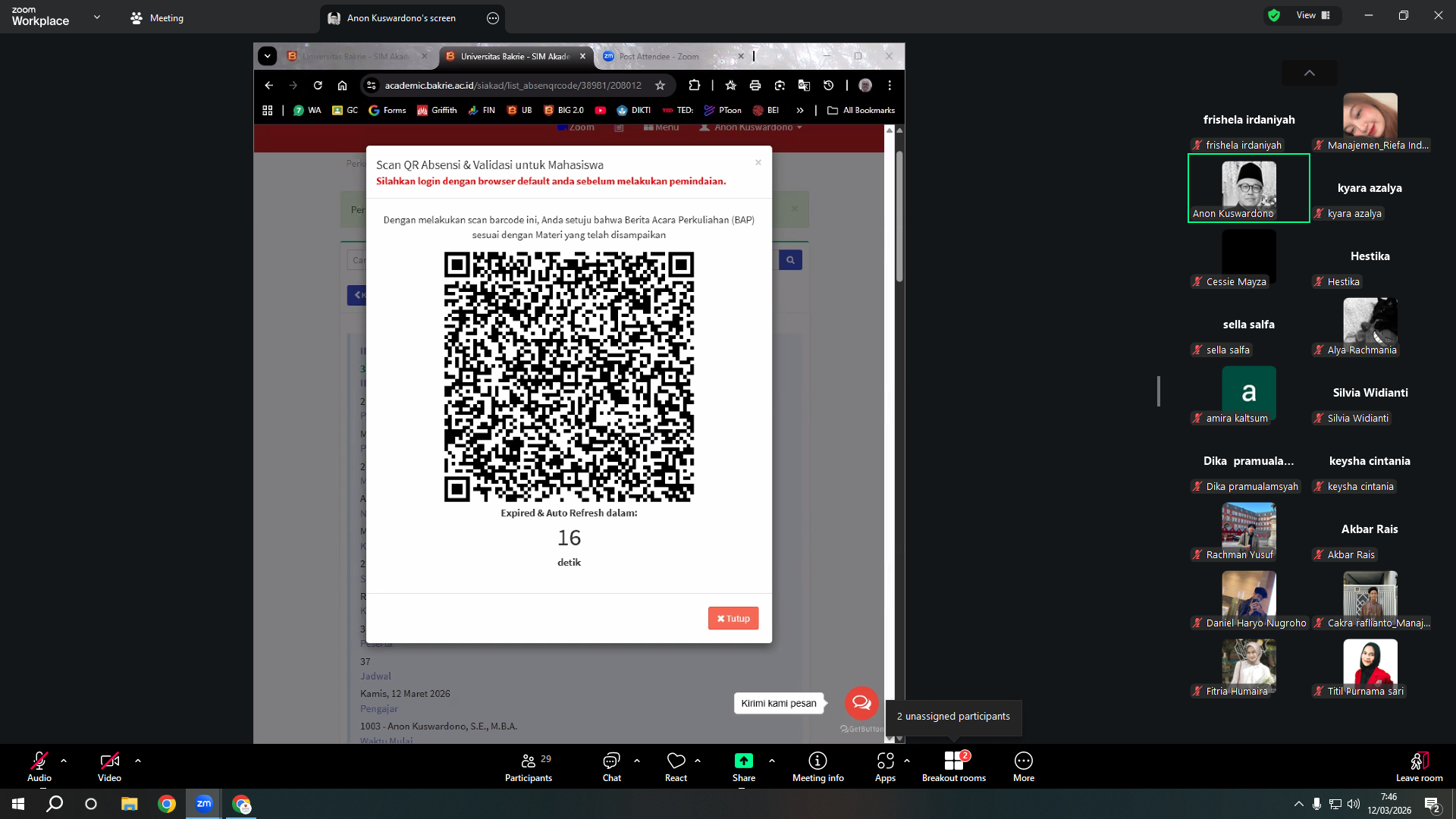Viewport: 1456px width, 819px height.
Task: Click the Zoom icon in the taskbar
Action: coord(204,804)
